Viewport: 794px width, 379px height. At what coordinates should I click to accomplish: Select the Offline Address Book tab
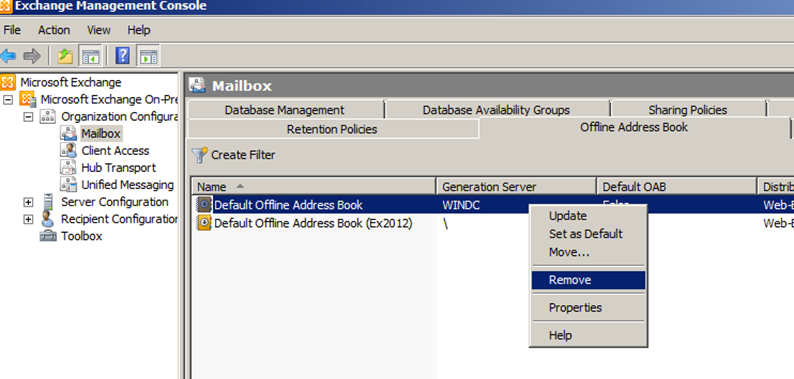pos(634,128)
